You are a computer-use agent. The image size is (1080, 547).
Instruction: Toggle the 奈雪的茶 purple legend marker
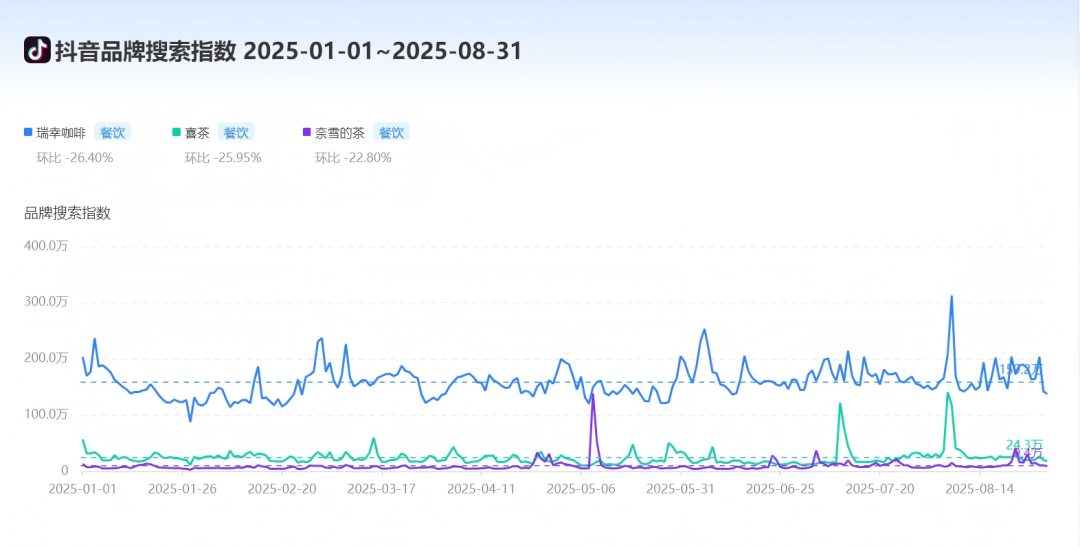tap(307, 132)
